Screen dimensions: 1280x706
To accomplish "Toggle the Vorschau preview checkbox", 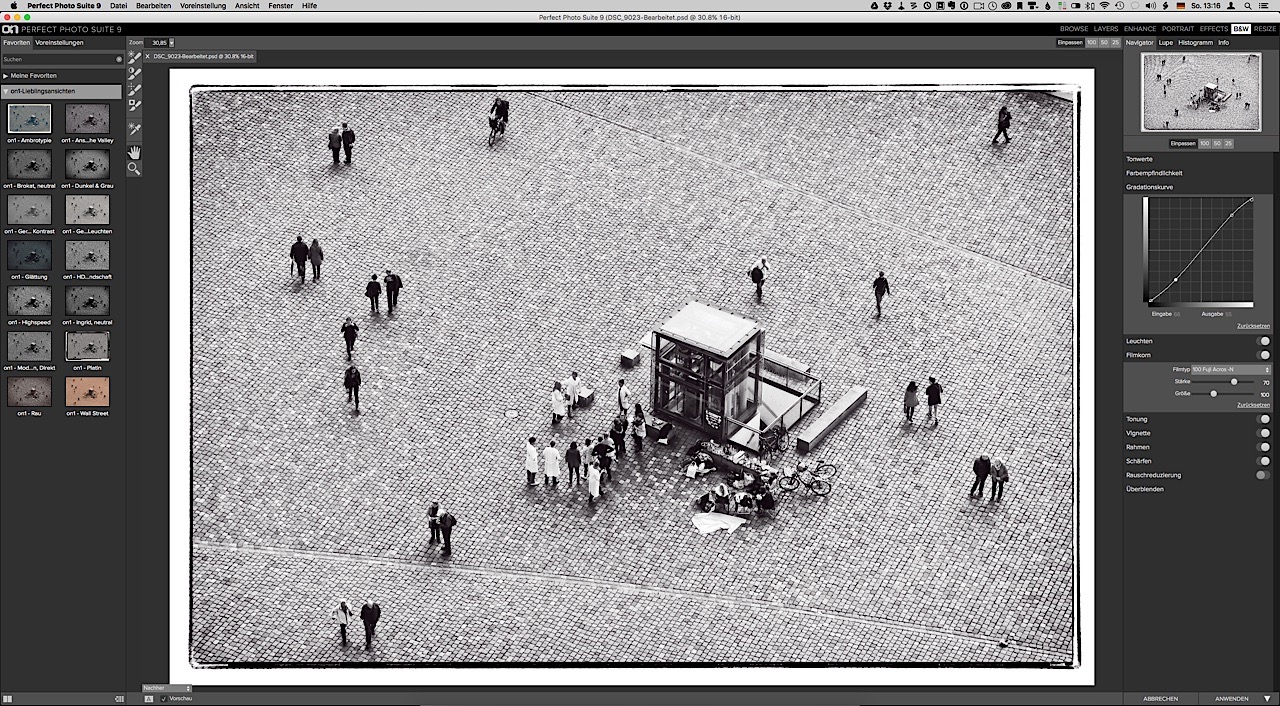I will pyautogui.click(x=164, y=698).
